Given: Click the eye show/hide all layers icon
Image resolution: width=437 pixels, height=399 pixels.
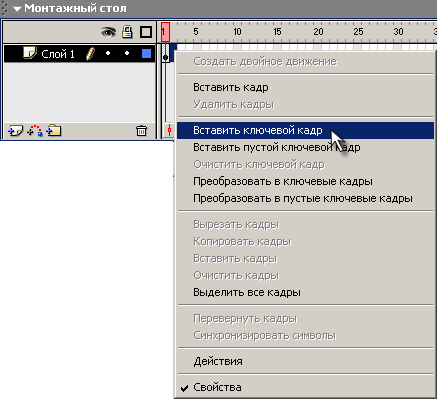Looking at the screenshot, I should [x=109, y=32].
